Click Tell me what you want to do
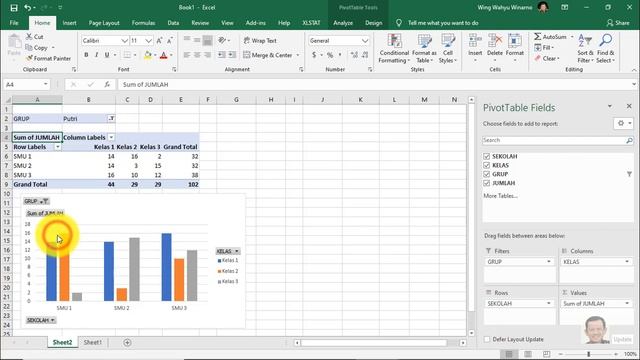 [x=443, y=23]
